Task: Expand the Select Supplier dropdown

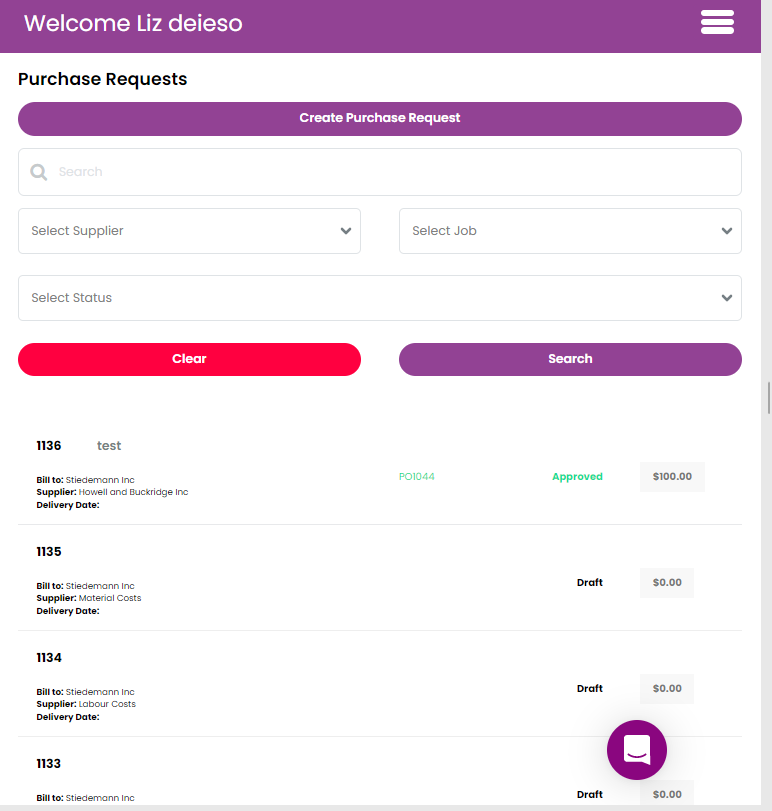Action: tap(189, 231)
